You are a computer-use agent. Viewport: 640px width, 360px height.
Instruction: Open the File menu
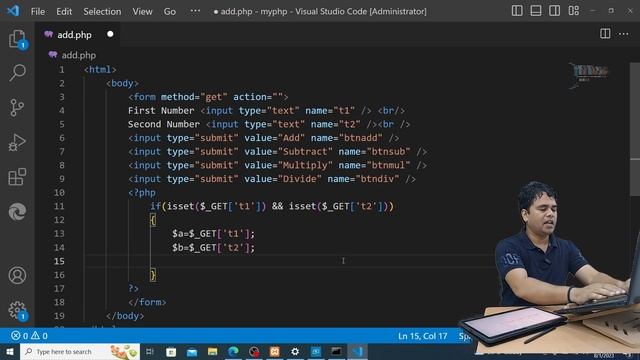38,11
